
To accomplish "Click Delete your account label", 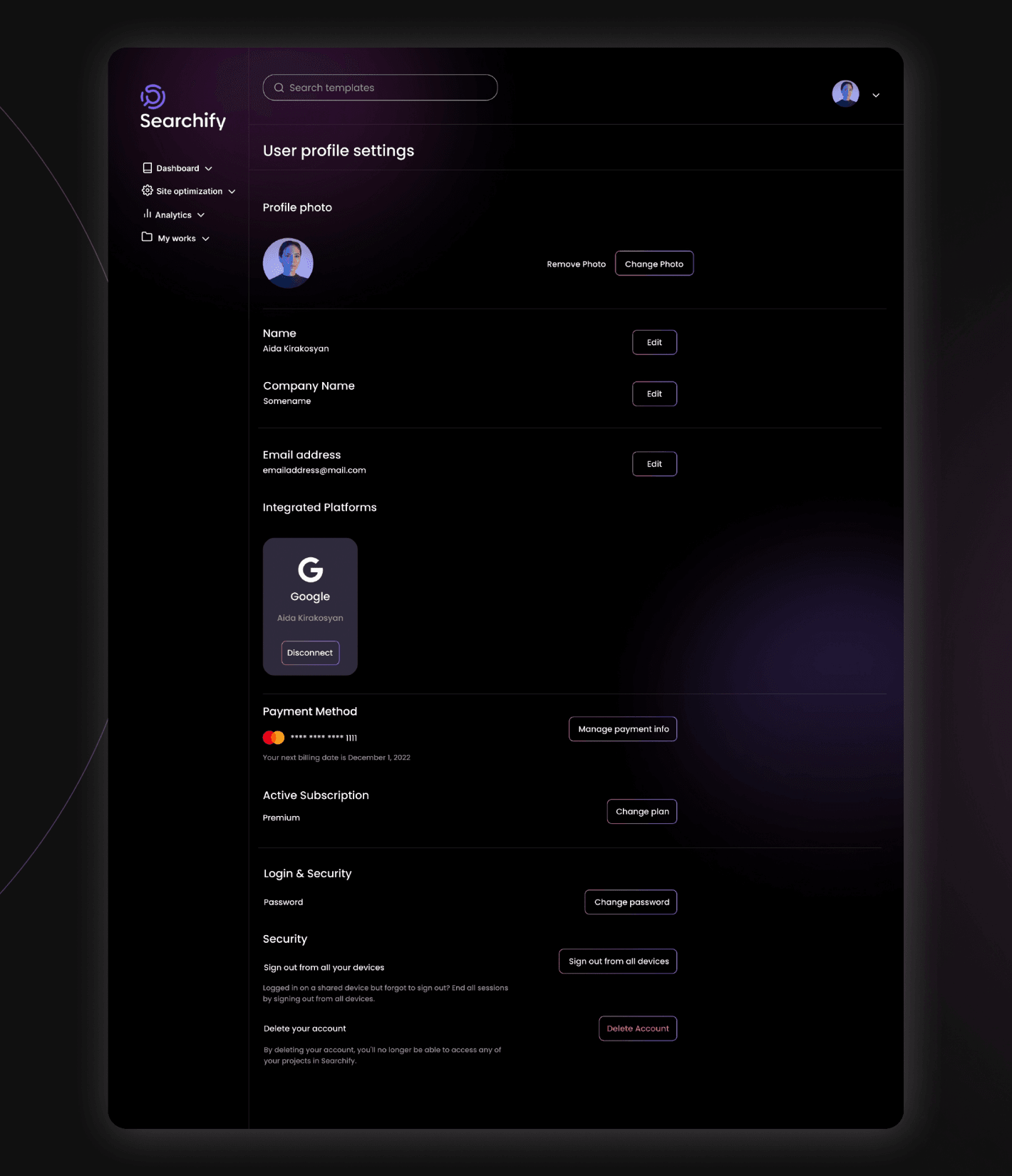I will pos(304,1028).
